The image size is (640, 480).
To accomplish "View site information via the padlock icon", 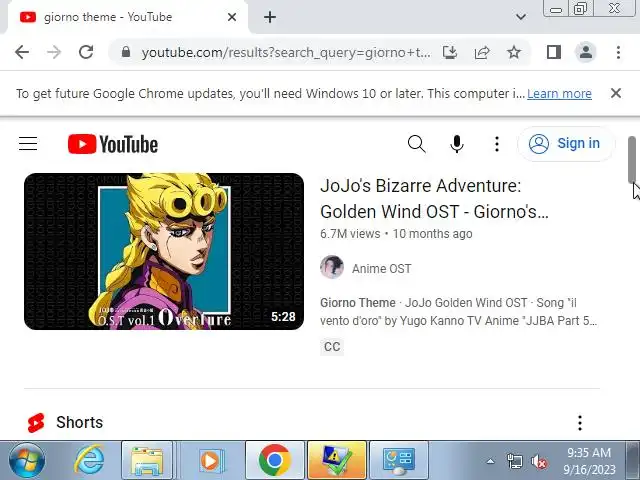I will pos(126,52).
